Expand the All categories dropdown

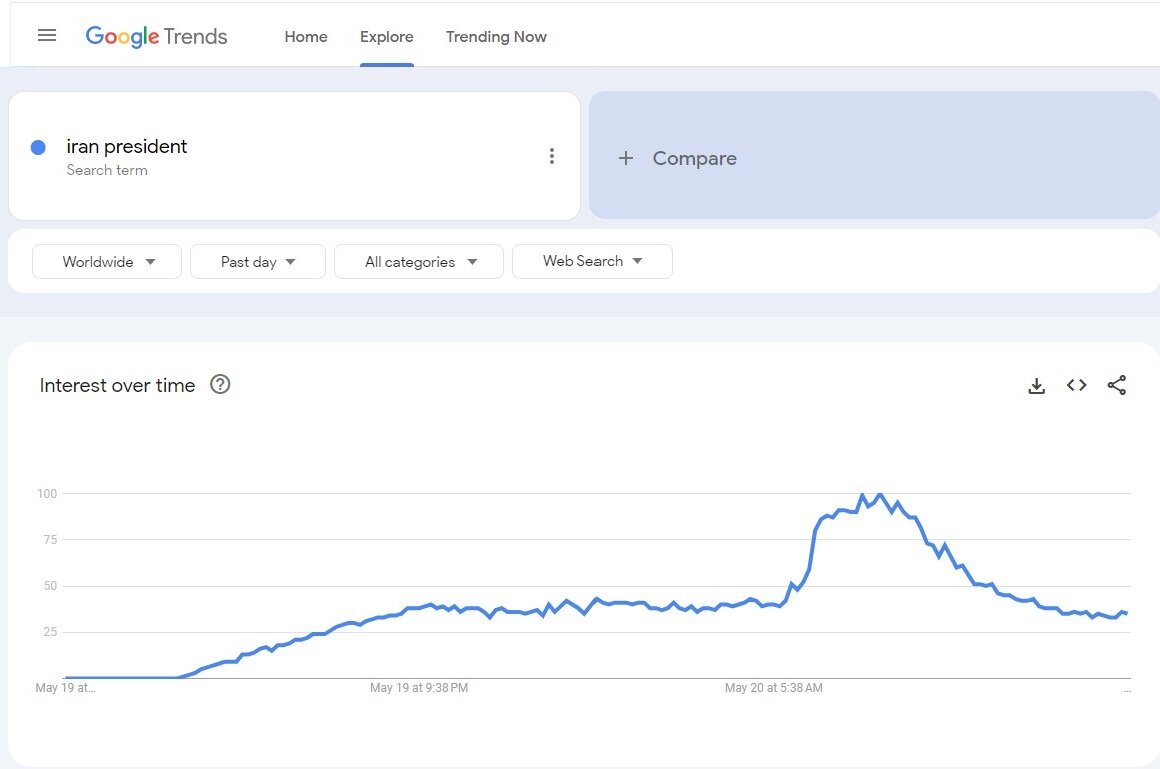pyautogui.click(x=419, y=262)
